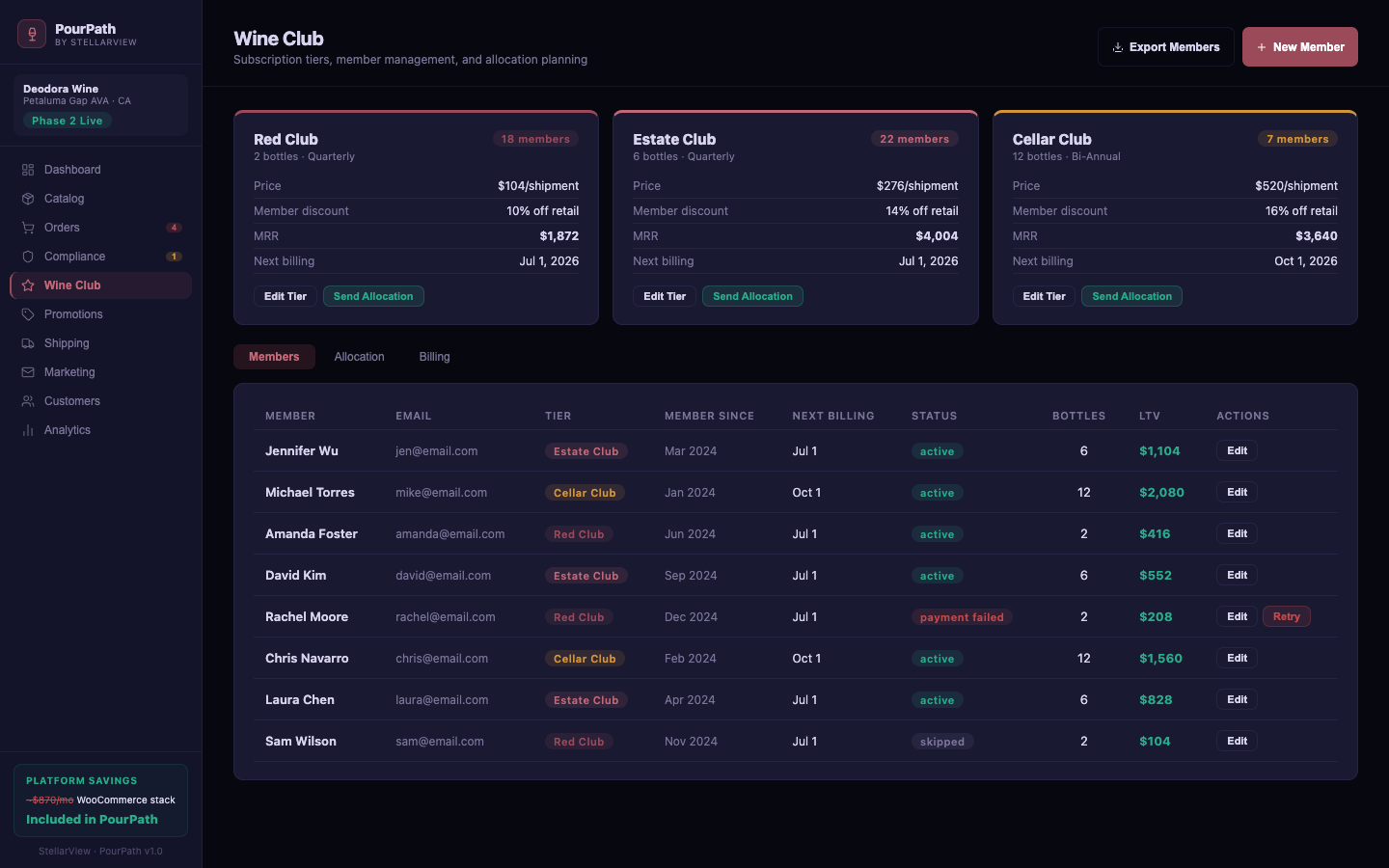Viewport: 1389px width, 868px height.
Task: Click the Analytics bar chart icon
Action: click(28, 430)
